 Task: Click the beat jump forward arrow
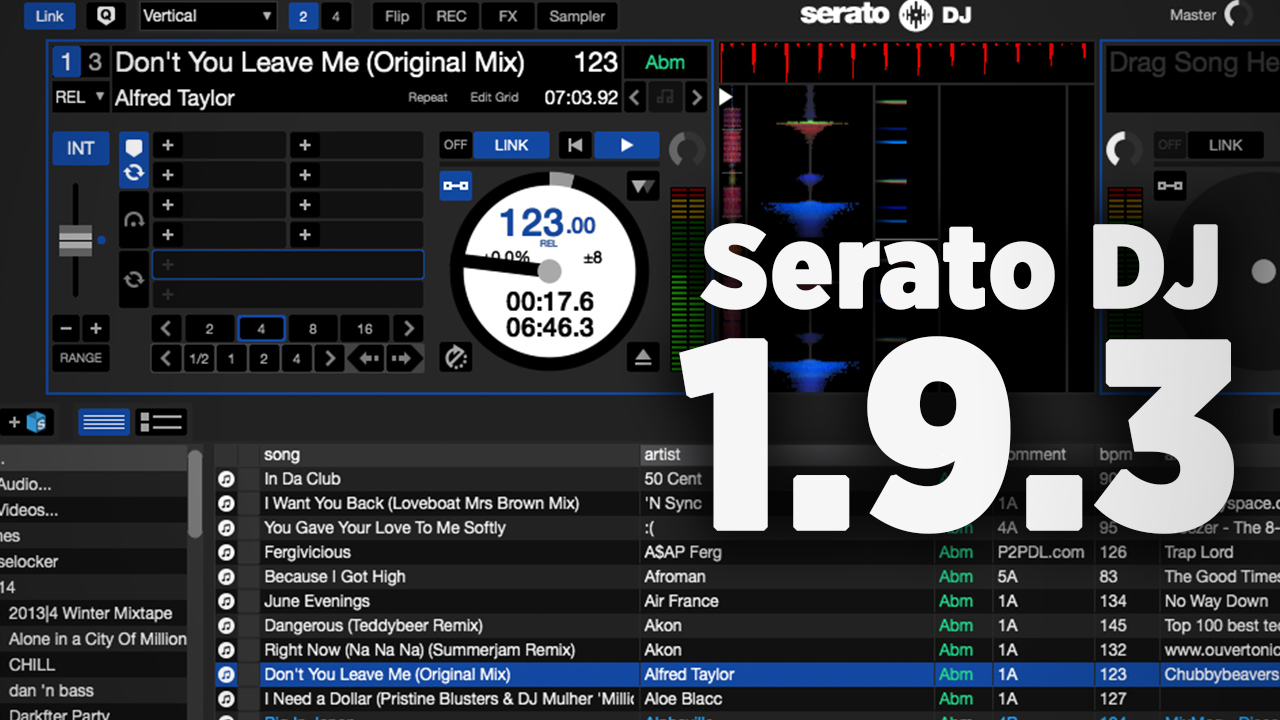pos(401,358)
